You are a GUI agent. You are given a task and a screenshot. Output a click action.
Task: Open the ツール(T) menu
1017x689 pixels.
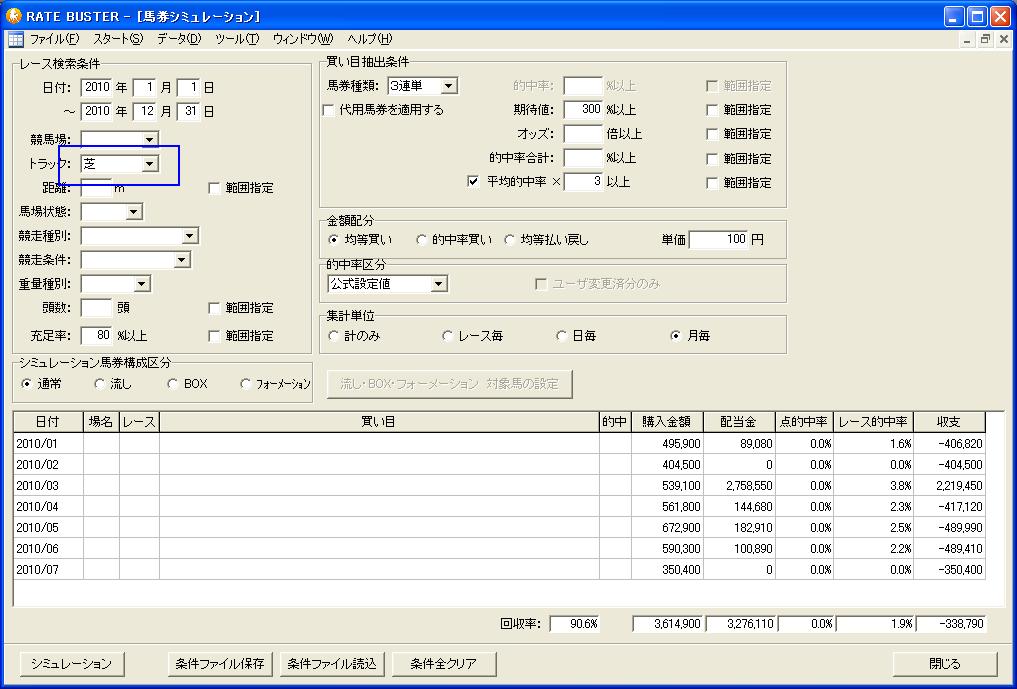pos(237,39)
